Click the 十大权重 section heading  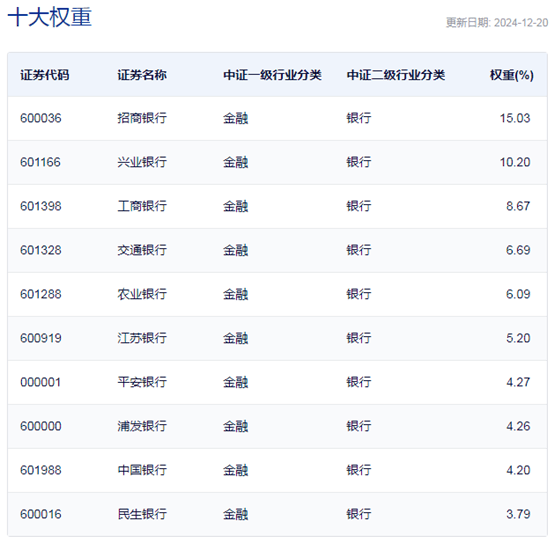(x=50, y=17)
